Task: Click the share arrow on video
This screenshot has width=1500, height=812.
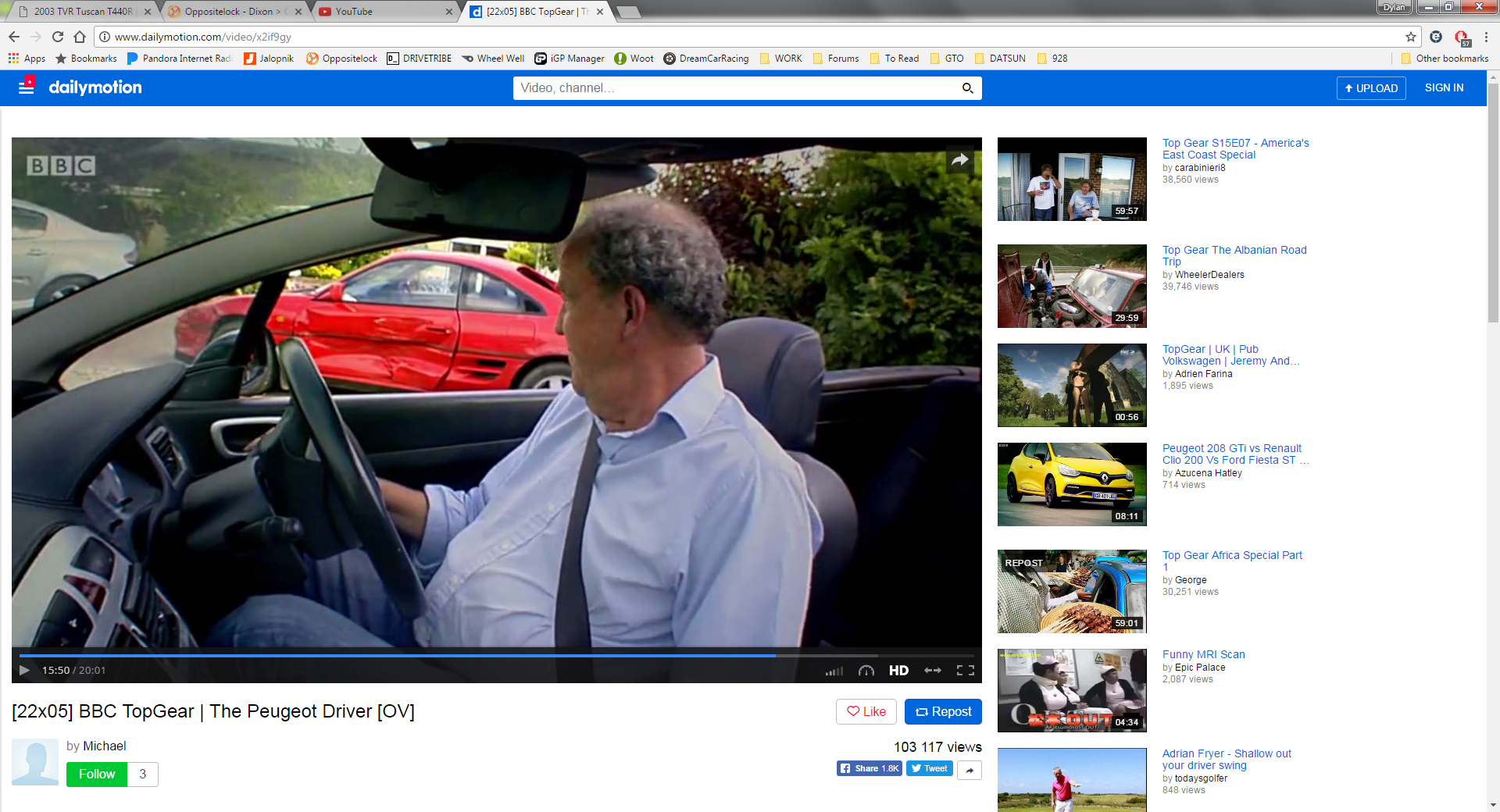Action: (x=960, y=160)
